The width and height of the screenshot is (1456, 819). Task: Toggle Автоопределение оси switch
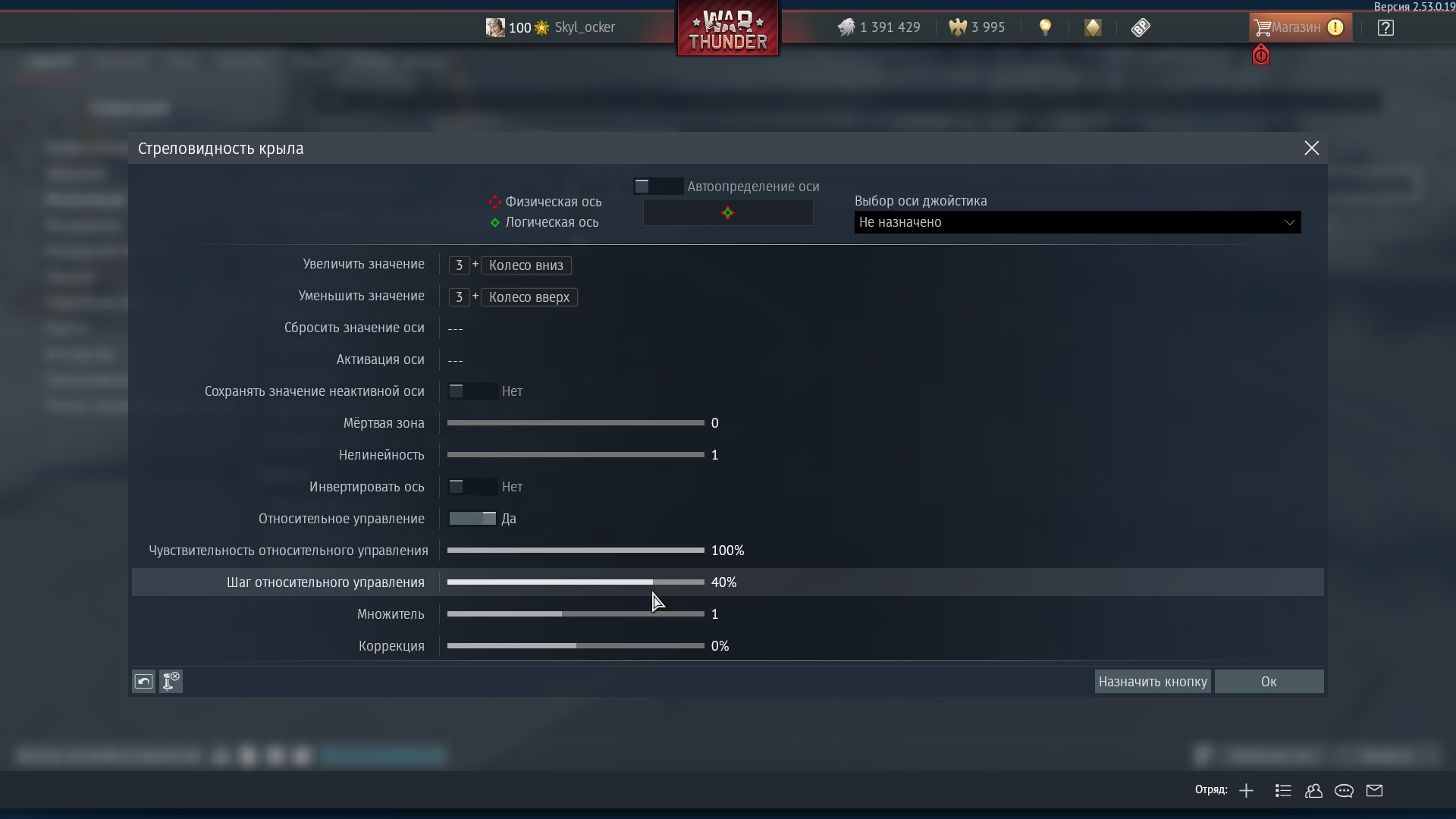tap(657, 187)
